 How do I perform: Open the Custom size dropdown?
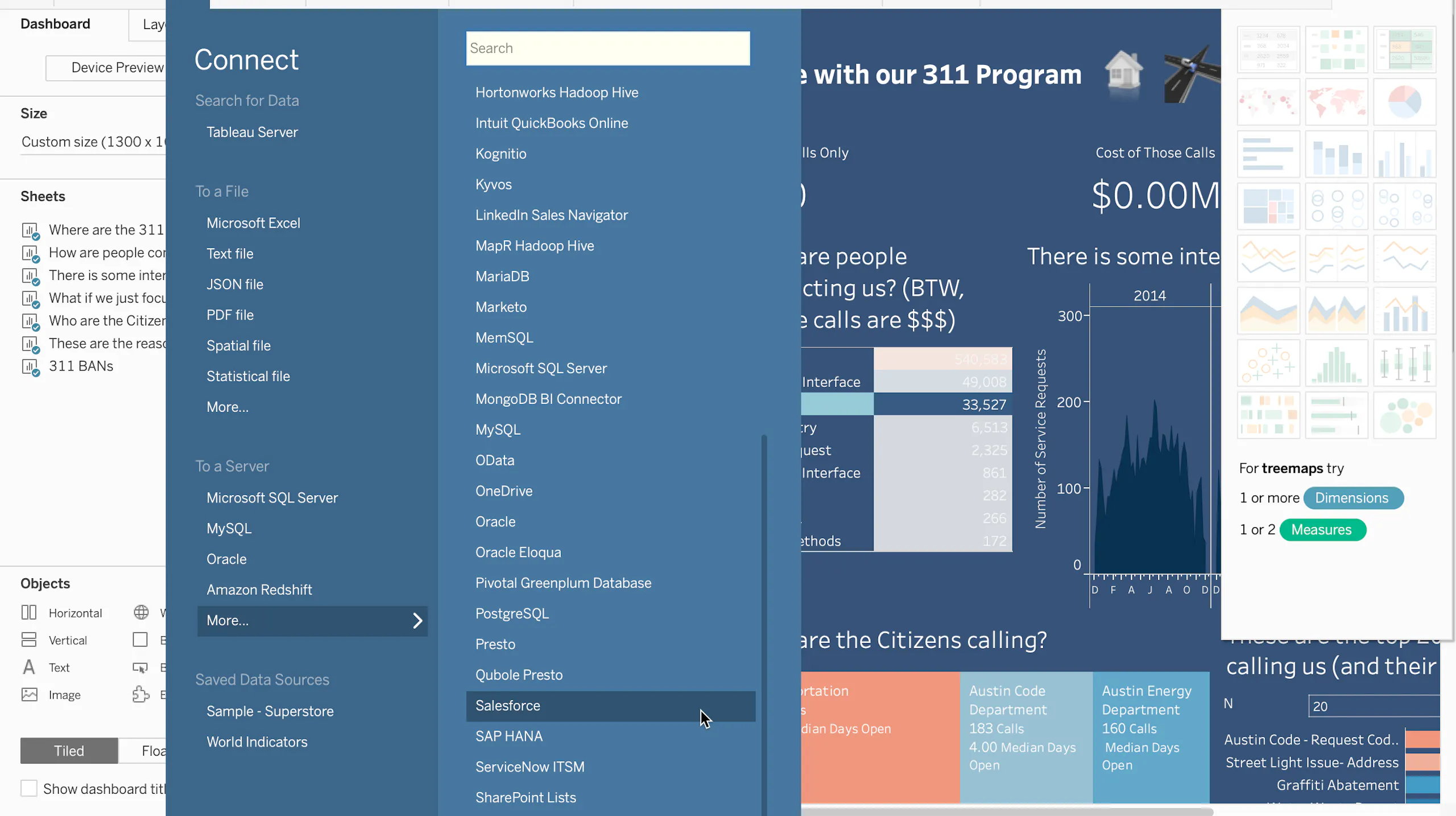tap(94, 142)
